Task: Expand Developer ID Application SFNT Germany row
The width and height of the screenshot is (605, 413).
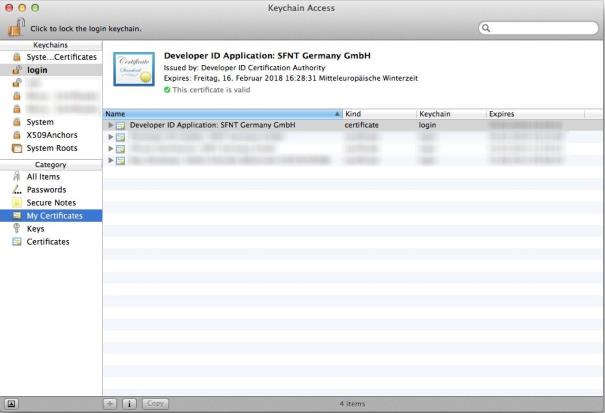Action: tap(111, 125)
